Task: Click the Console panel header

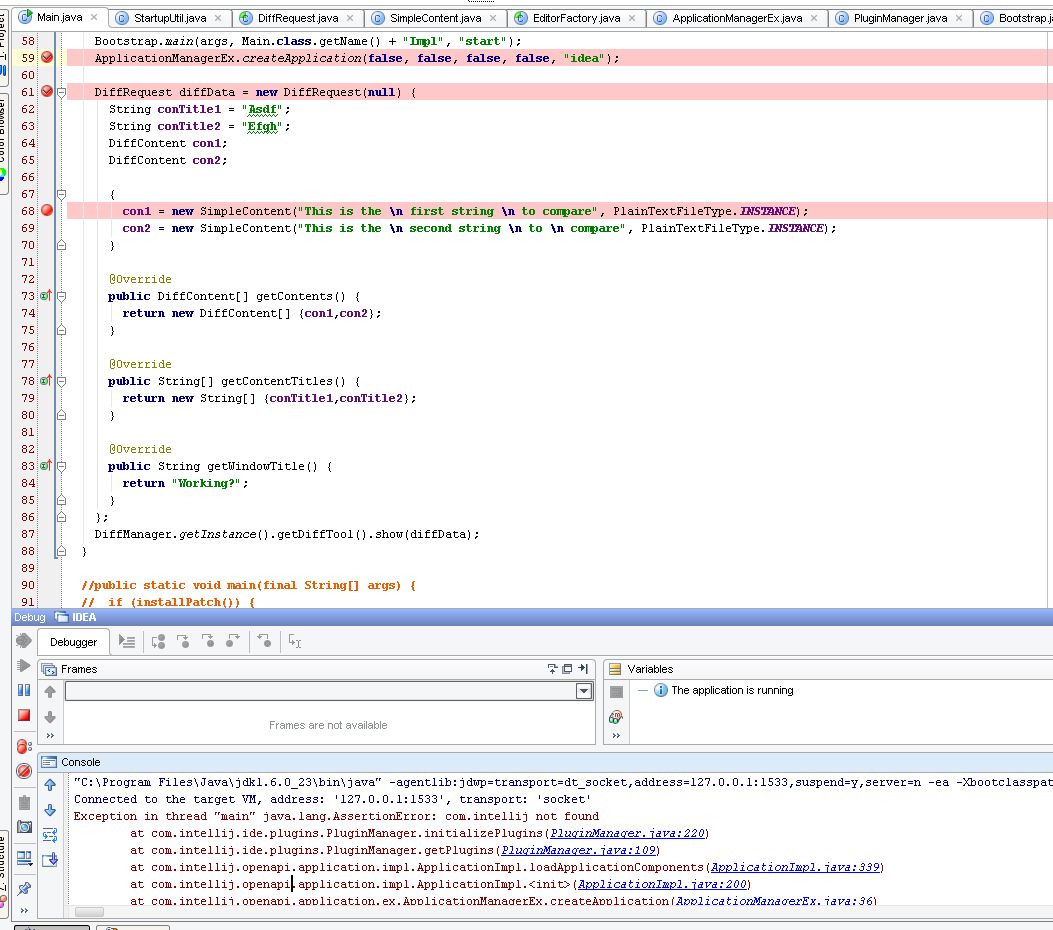Action: point(545,762)
